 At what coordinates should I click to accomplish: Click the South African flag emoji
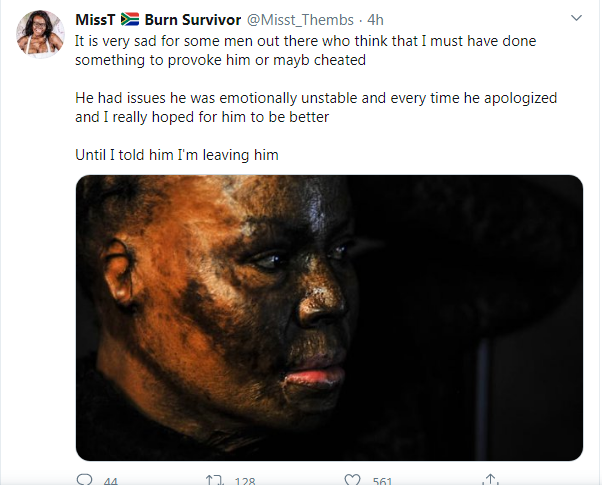click(x=129, y=20)
